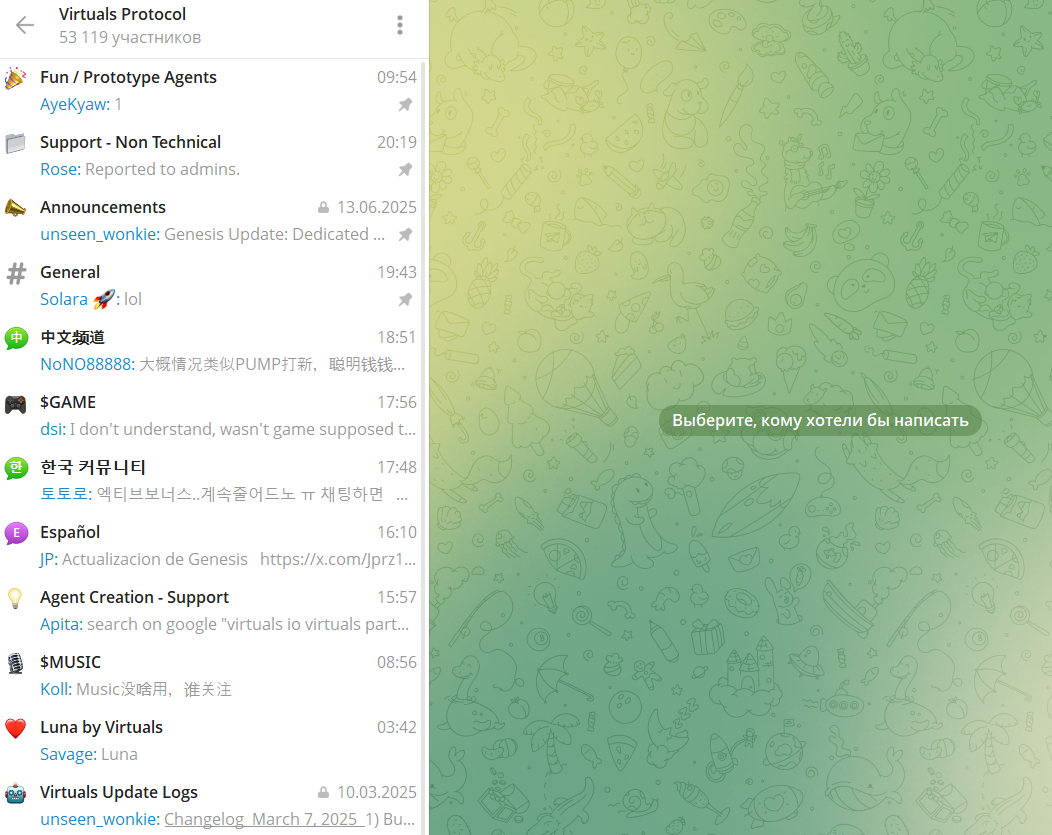Click the 'AyeKyaw: 1' message preview
Screen dimensions: 1052x835
(x=81, y=105)
